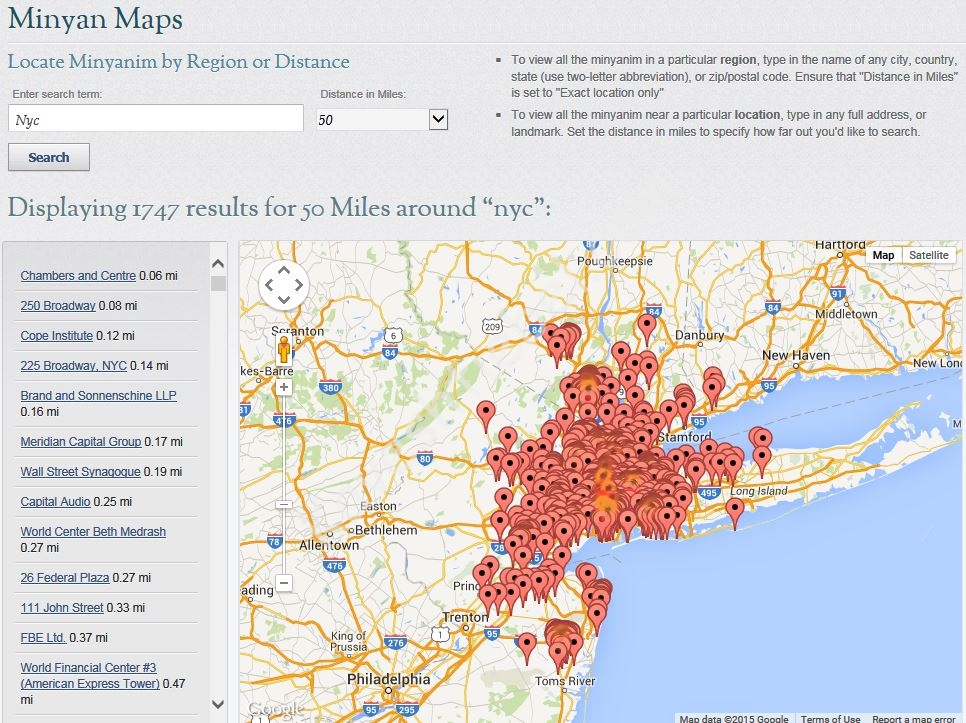Click the isolated marker on Long Island's south shore
This screenshot has width=966, height=723.
click(735, 508)
